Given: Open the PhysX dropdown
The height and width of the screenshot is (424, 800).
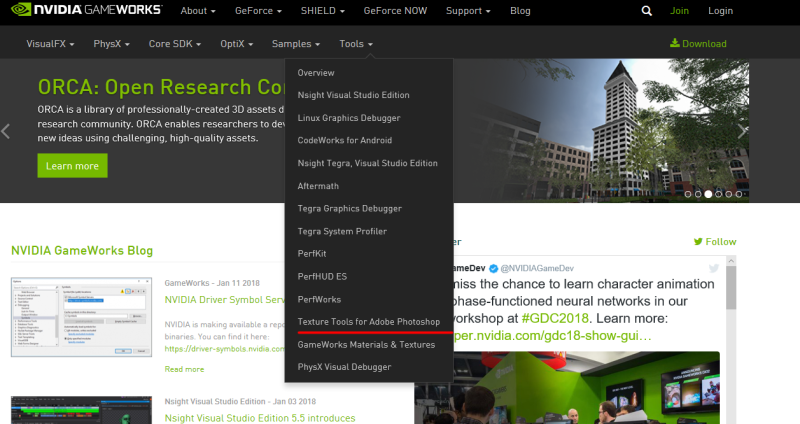Looking at the screenshot, I should point(111,44).
